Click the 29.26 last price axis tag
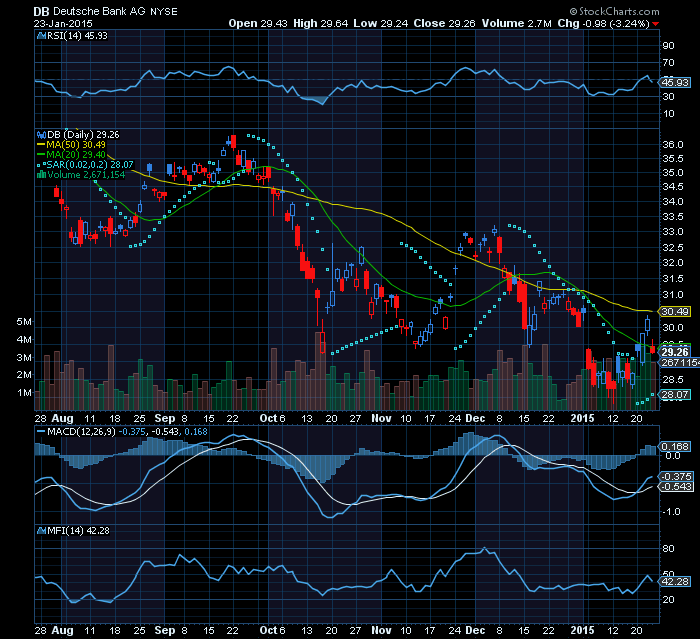 click(675, 352)
